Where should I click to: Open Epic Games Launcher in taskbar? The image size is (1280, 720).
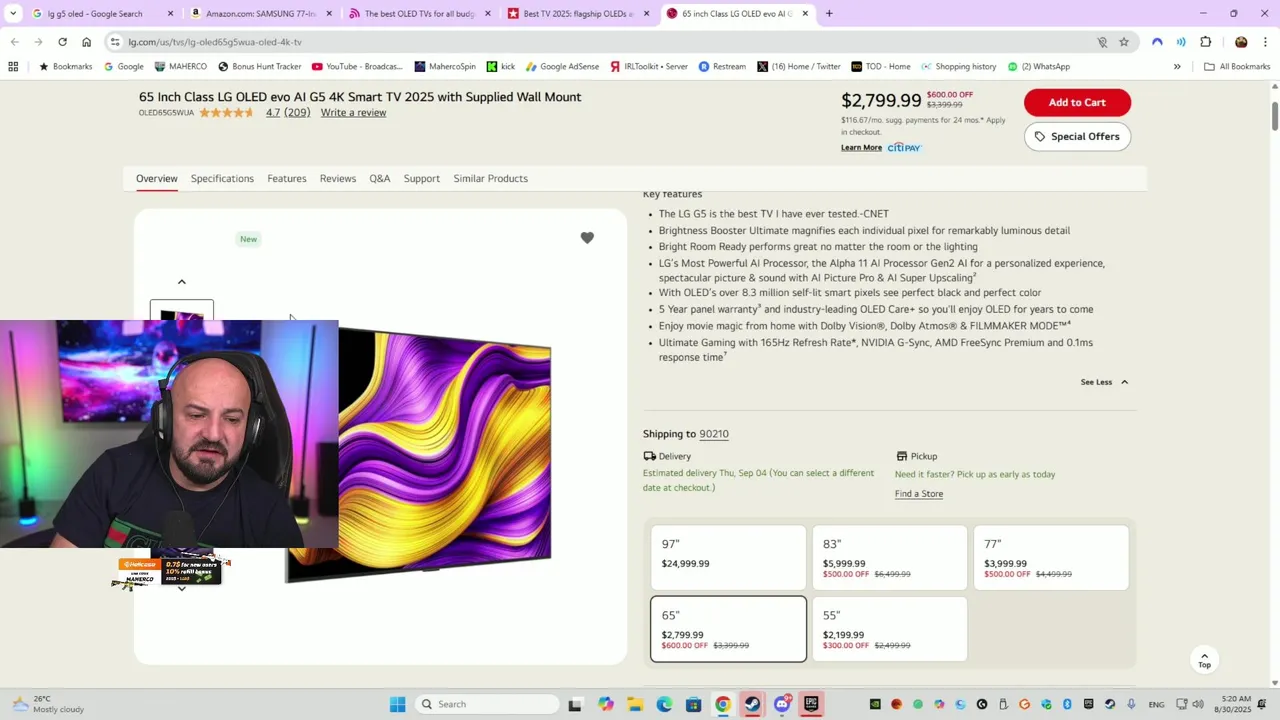(x=811, y=704)
